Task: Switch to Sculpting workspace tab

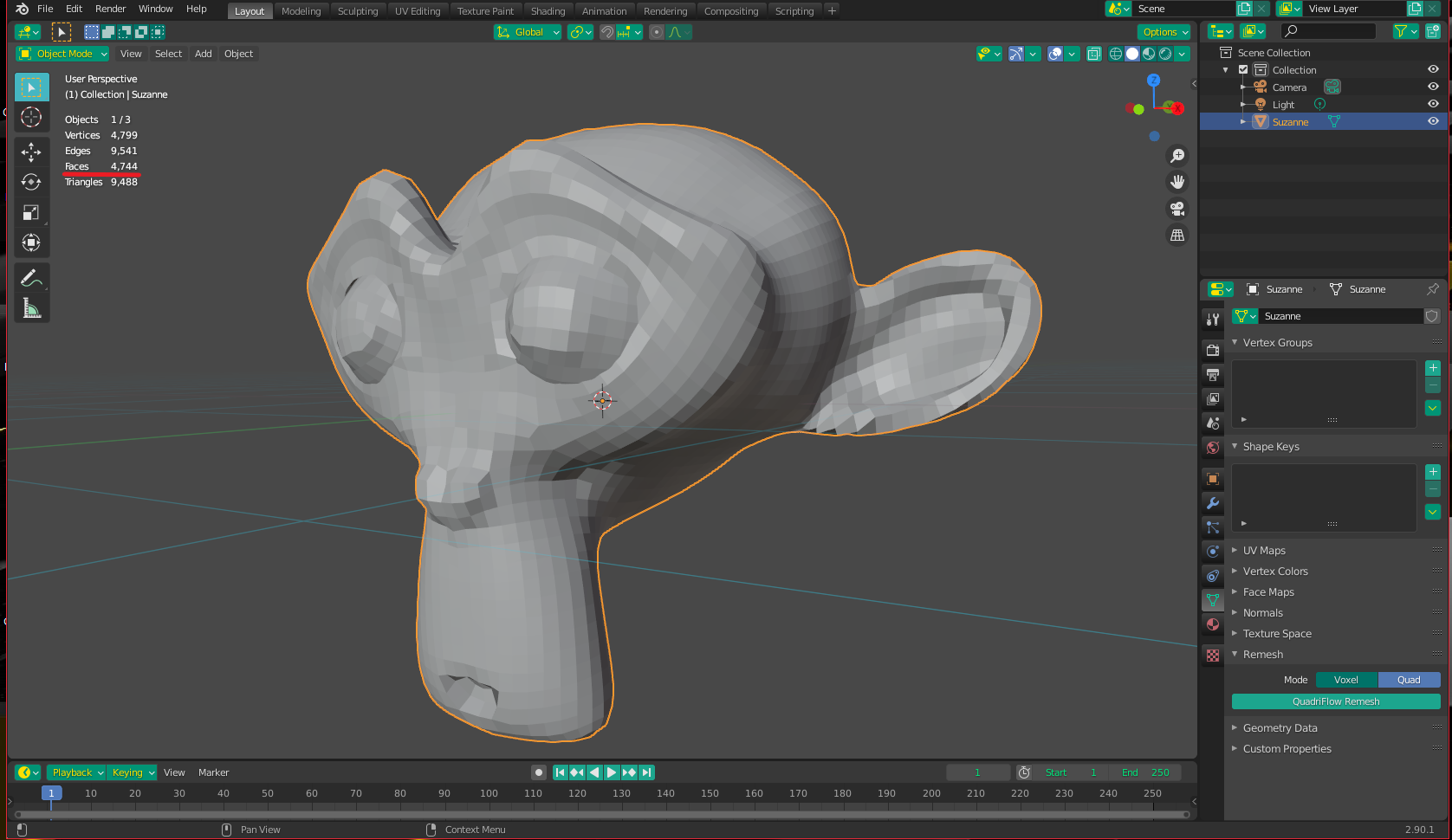Action: (x=358, y=11)
